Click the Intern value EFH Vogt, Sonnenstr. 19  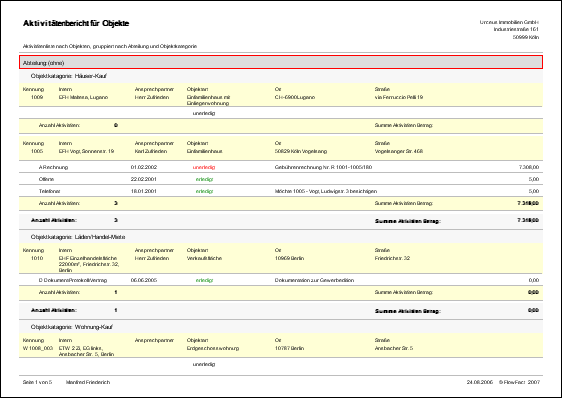tap(86, 151)
